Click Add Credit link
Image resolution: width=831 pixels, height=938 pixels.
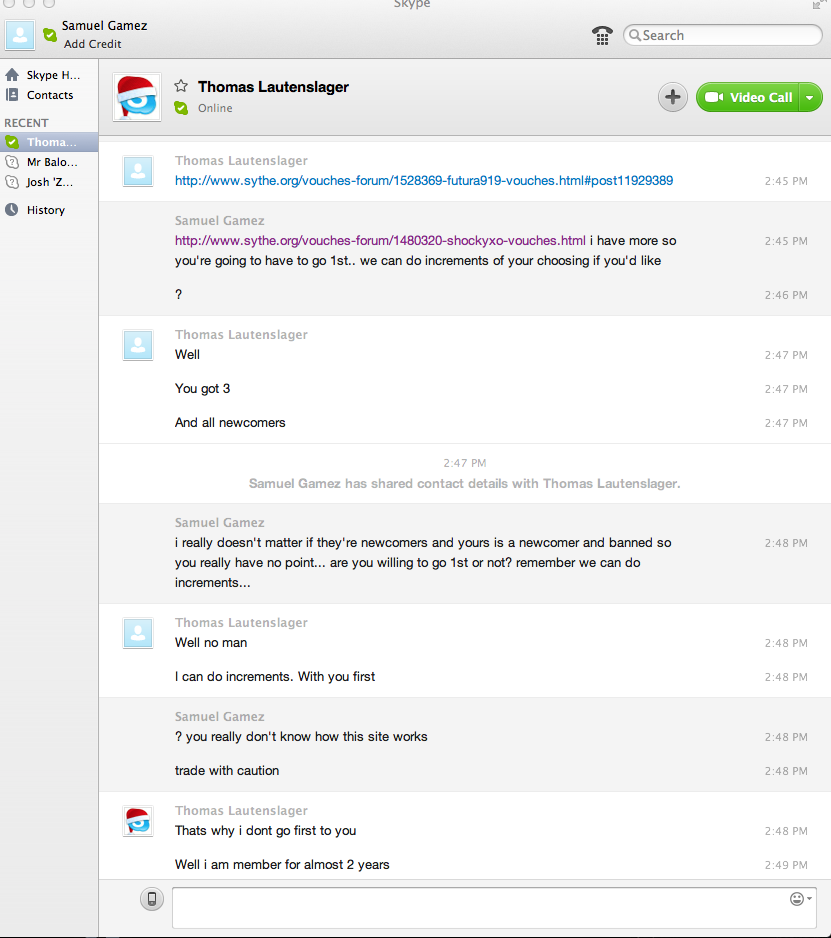pyautogui.click(x=93, y=45)
